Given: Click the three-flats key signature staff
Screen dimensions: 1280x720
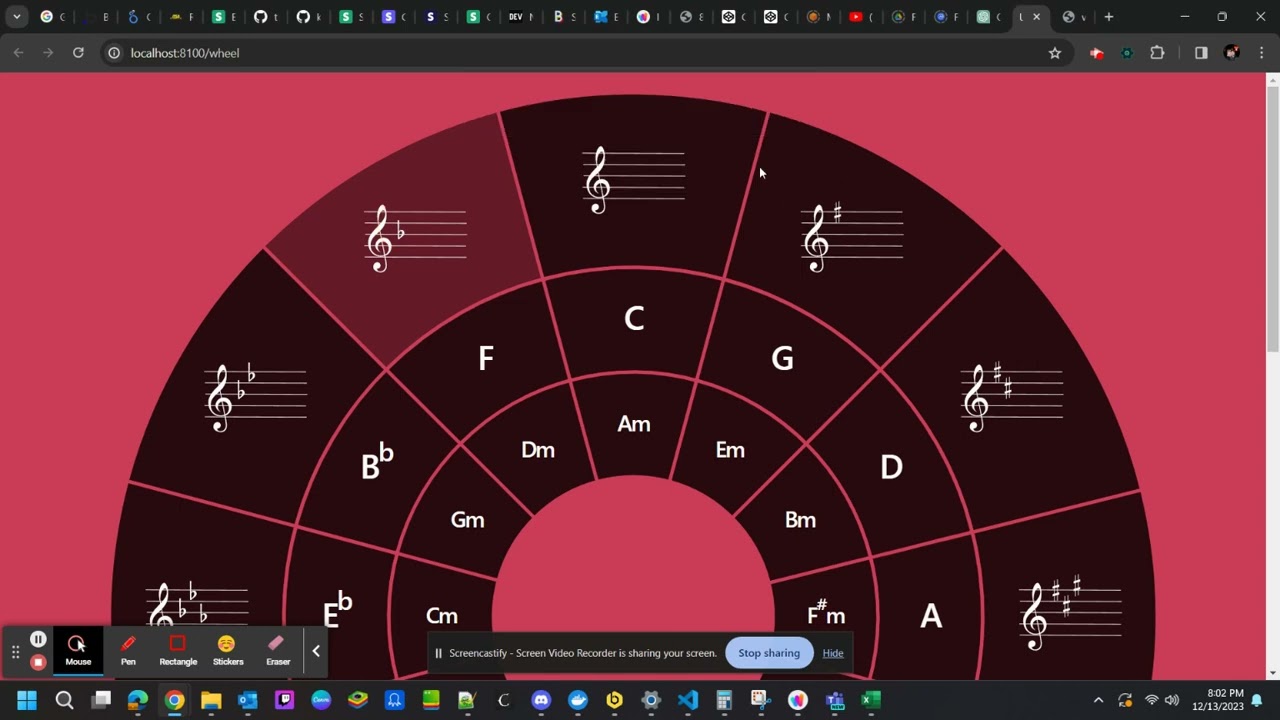Looking at the screenshot, I should (x=197, y=612).
